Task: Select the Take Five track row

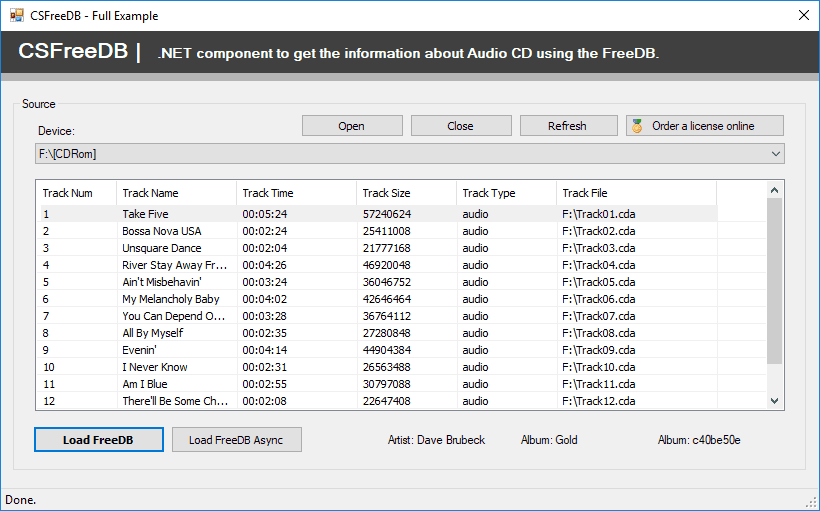Action: 145,214
